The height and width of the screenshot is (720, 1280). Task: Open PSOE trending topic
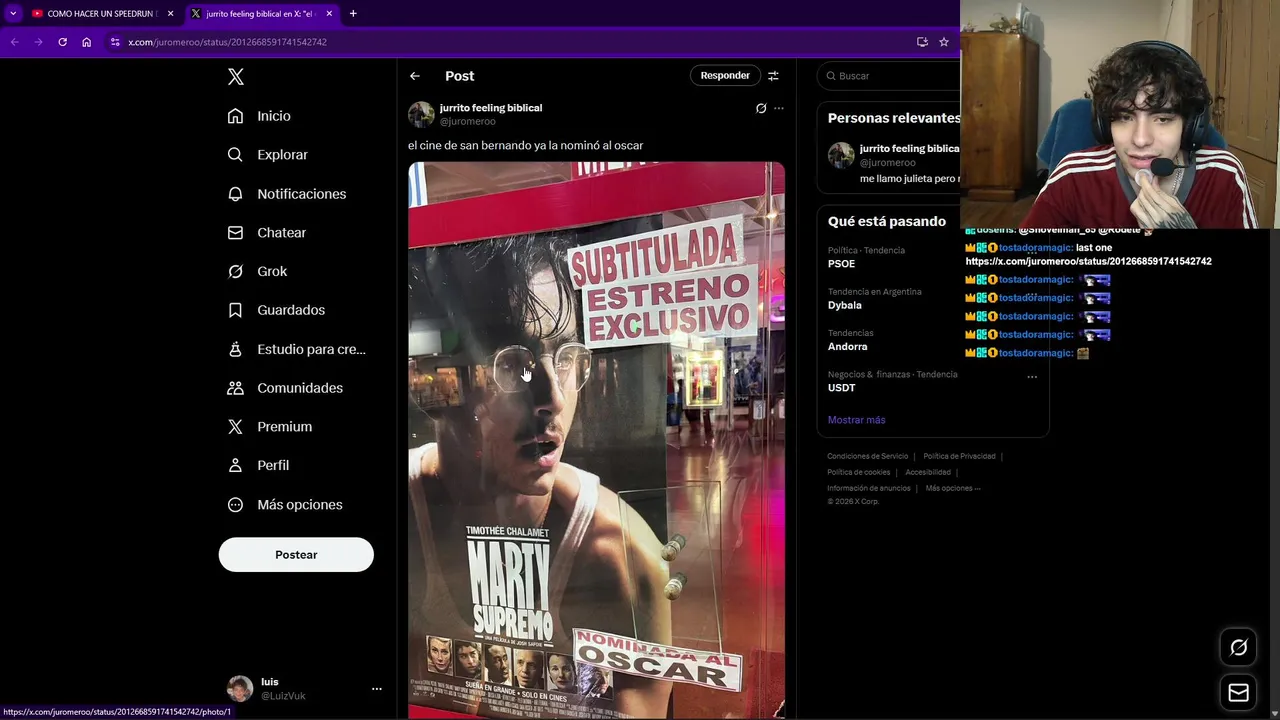tap(841, 264)
